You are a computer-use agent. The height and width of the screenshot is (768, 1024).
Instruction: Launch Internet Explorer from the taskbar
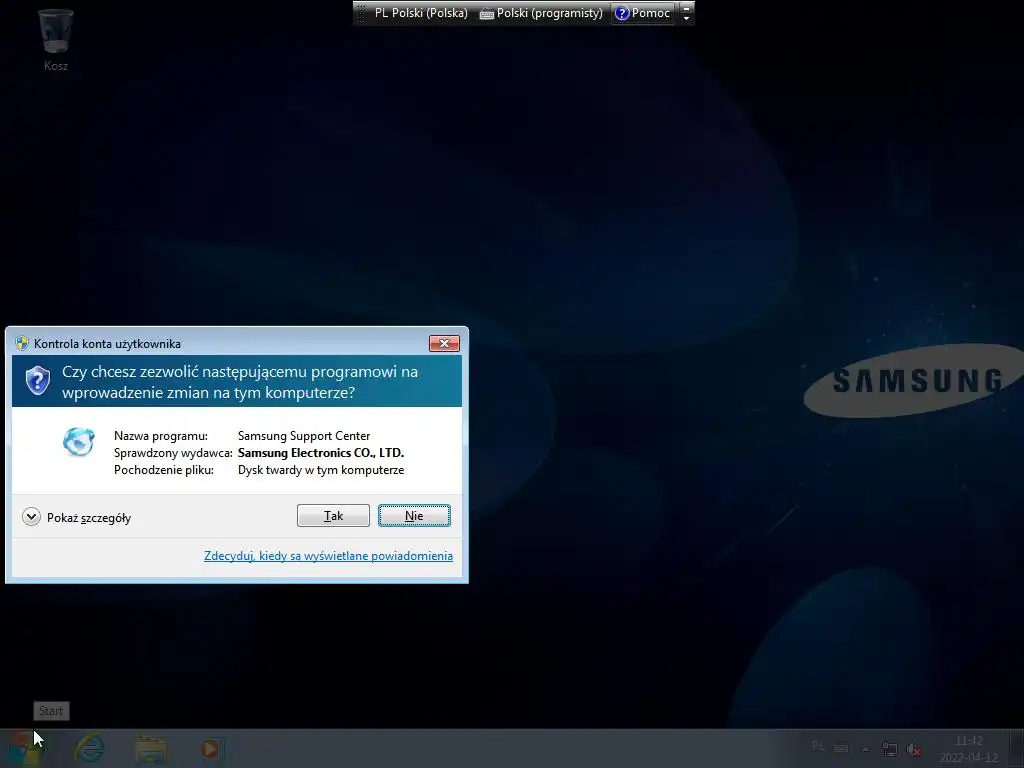click(90, 748)
